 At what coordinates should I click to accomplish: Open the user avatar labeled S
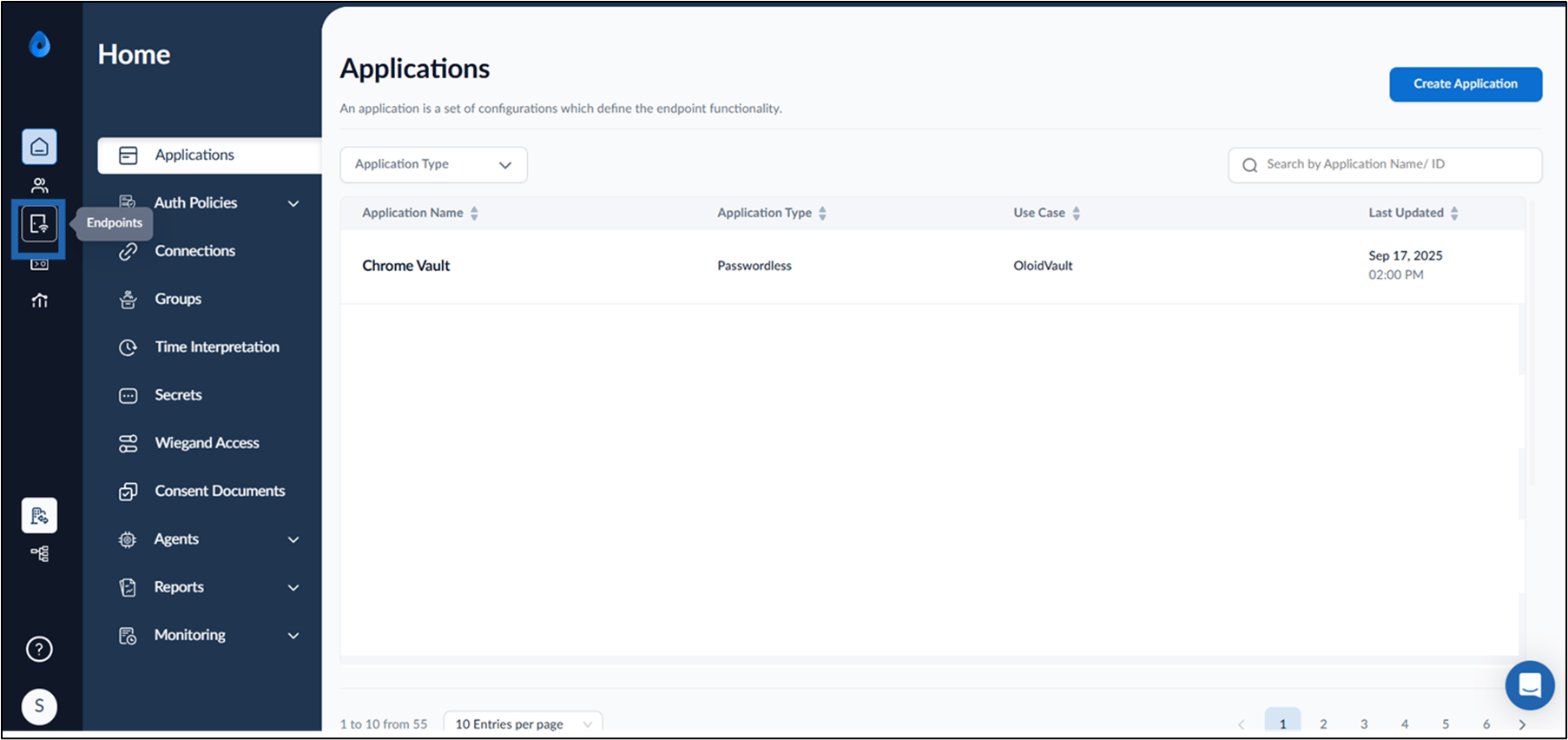[x=39, y=706]
